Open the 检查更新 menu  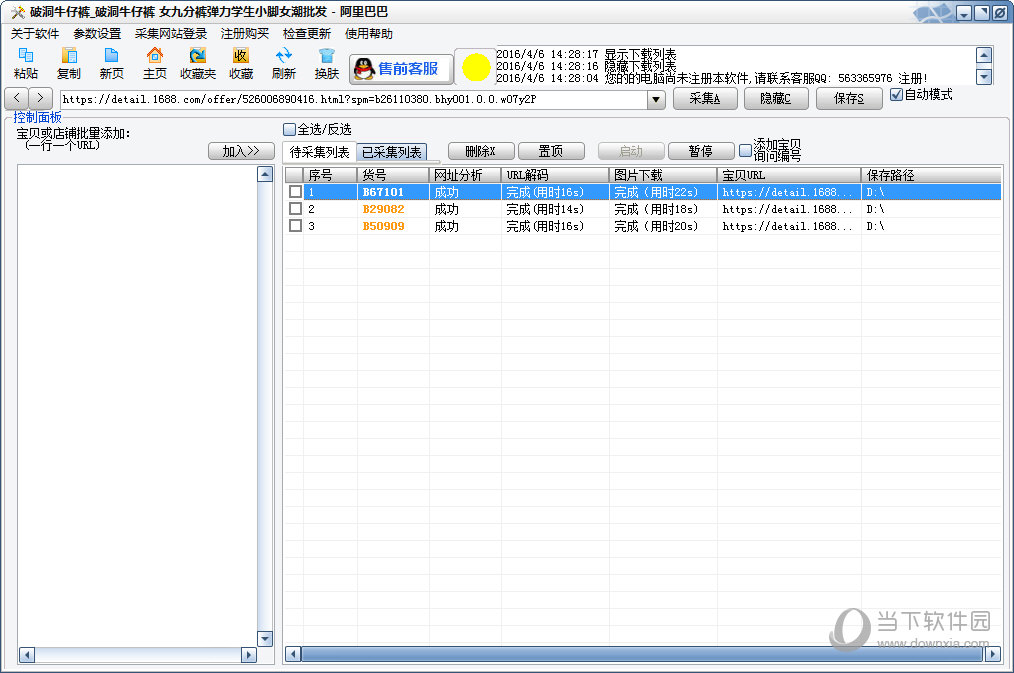pos(307,34)
